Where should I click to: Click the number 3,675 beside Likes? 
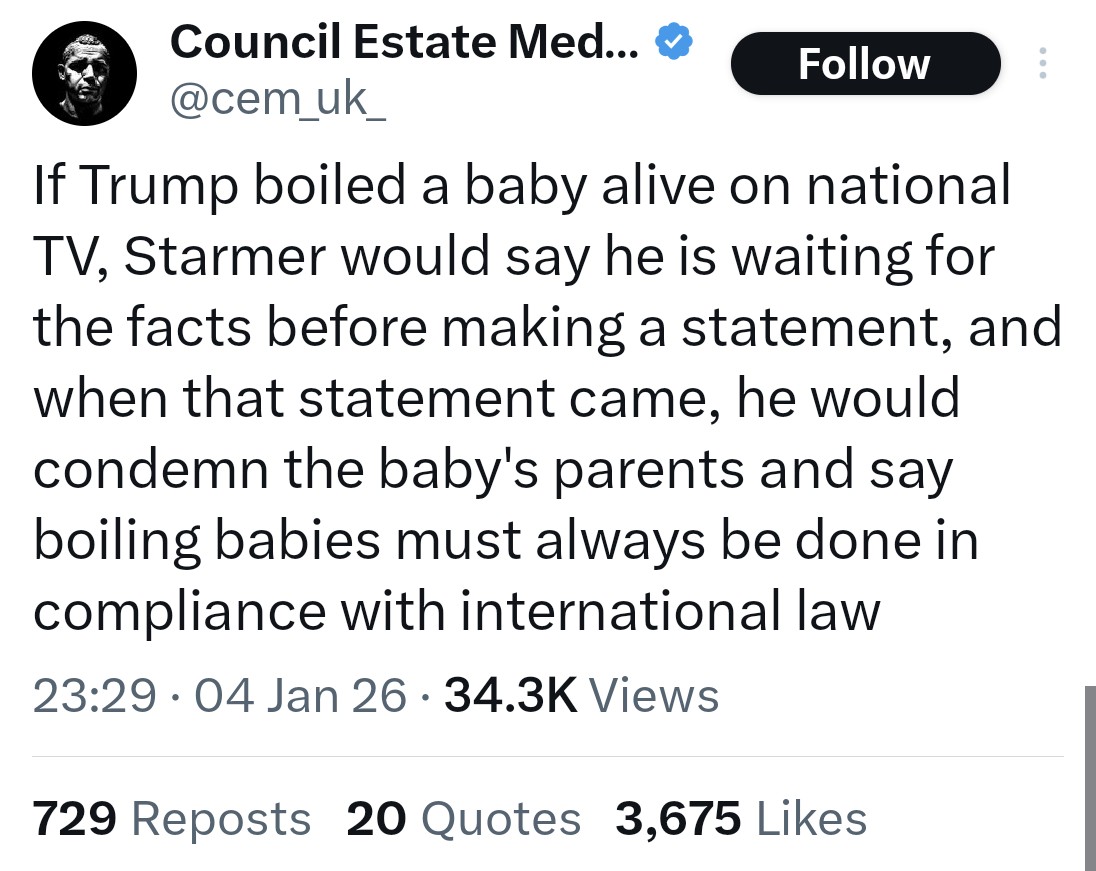coord(678,819)
